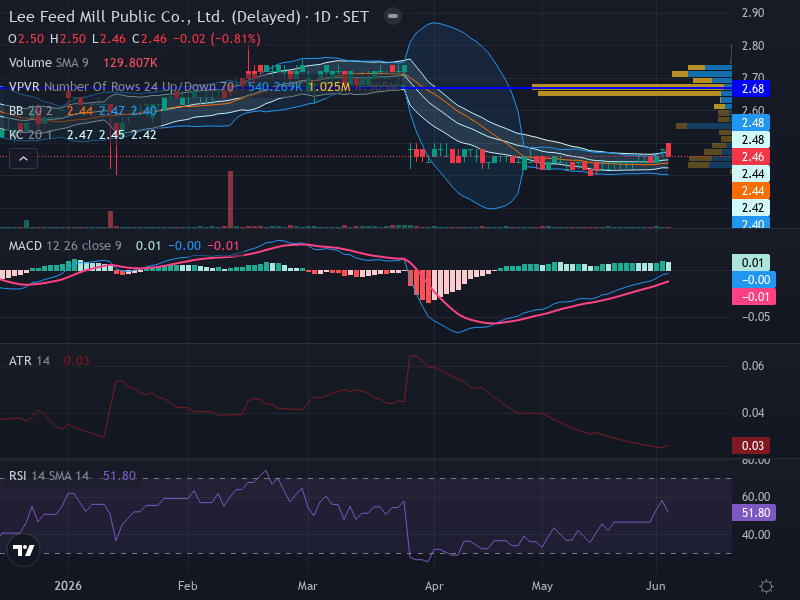Click the blue 2.68 price label

(x=753, y=89)
